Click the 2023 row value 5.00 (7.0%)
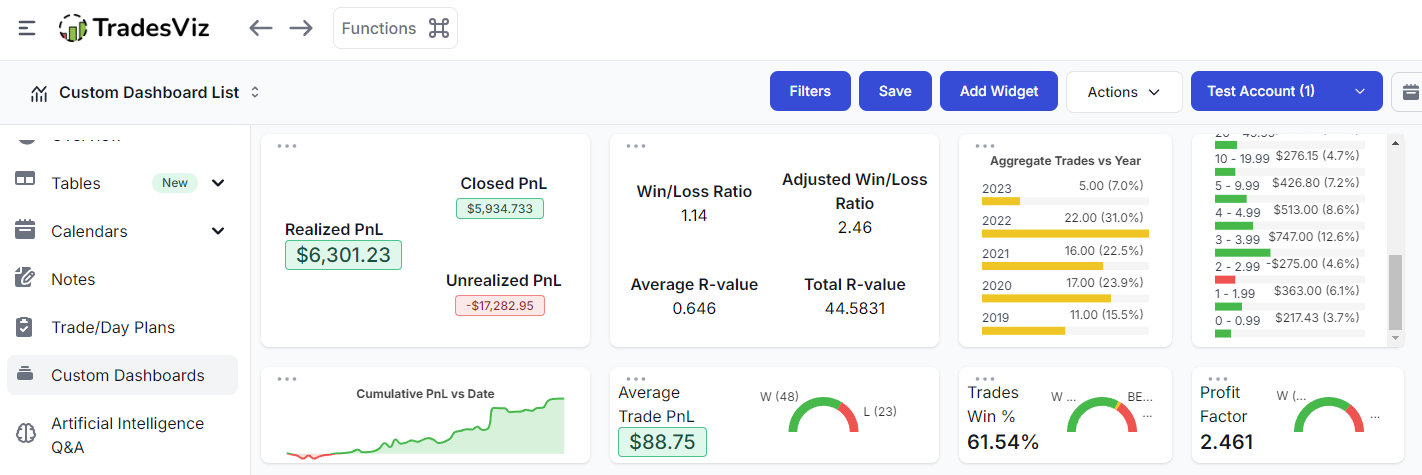This screenshot has height=475, width=1422. pos(1111,186)
